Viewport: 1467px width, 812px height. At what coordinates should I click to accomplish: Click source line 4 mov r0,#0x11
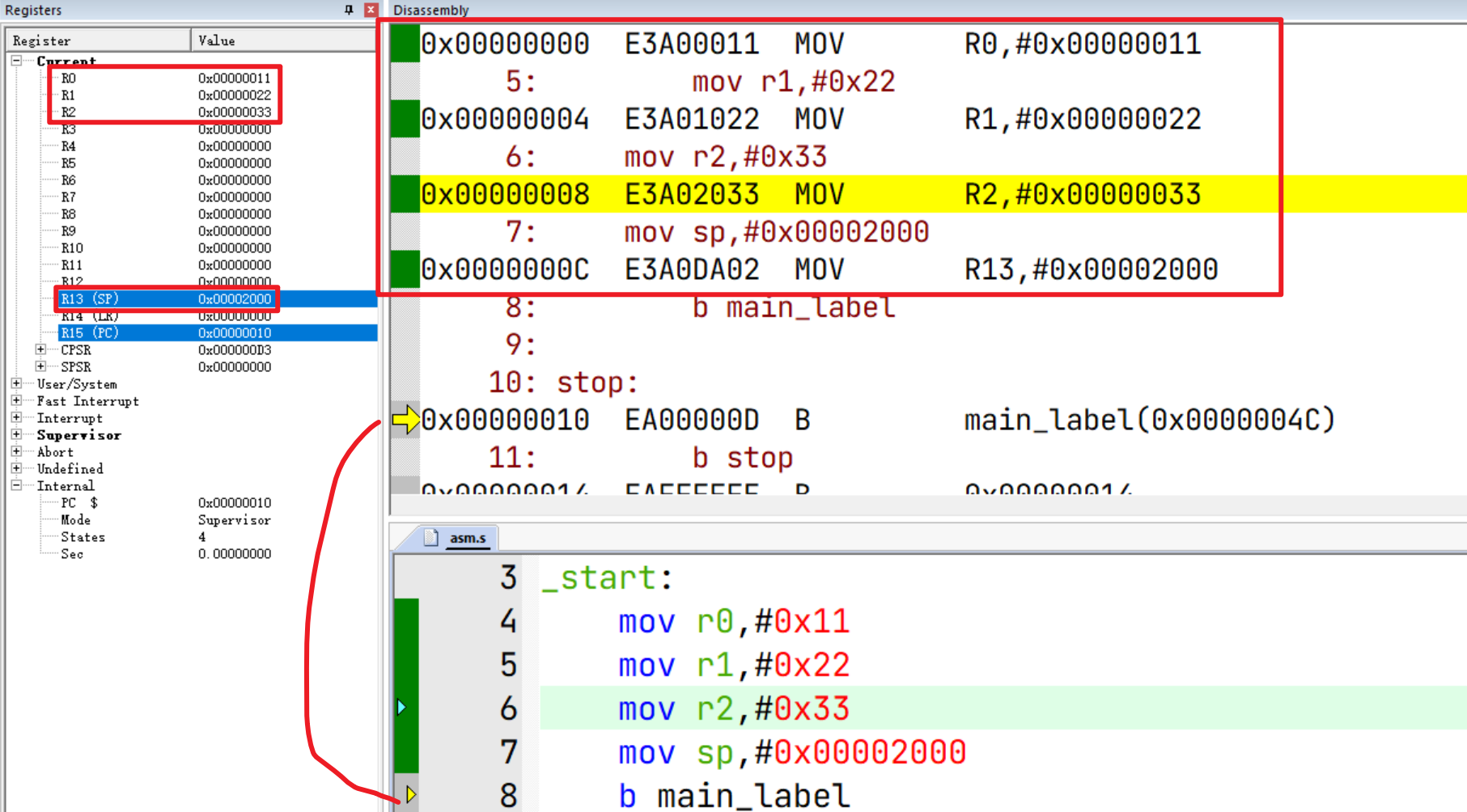click(x=734, y=621)
